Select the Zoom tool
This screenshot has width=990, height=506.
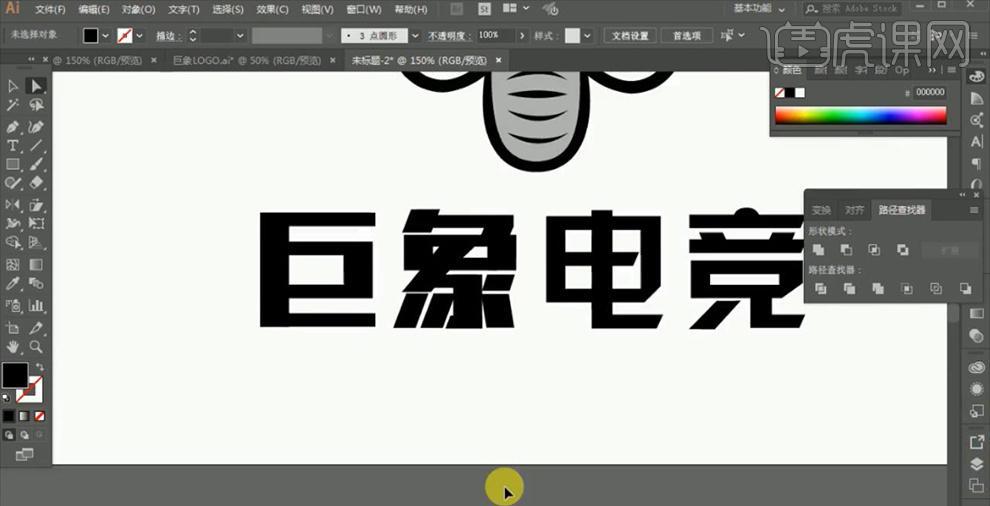pos(36,346)
